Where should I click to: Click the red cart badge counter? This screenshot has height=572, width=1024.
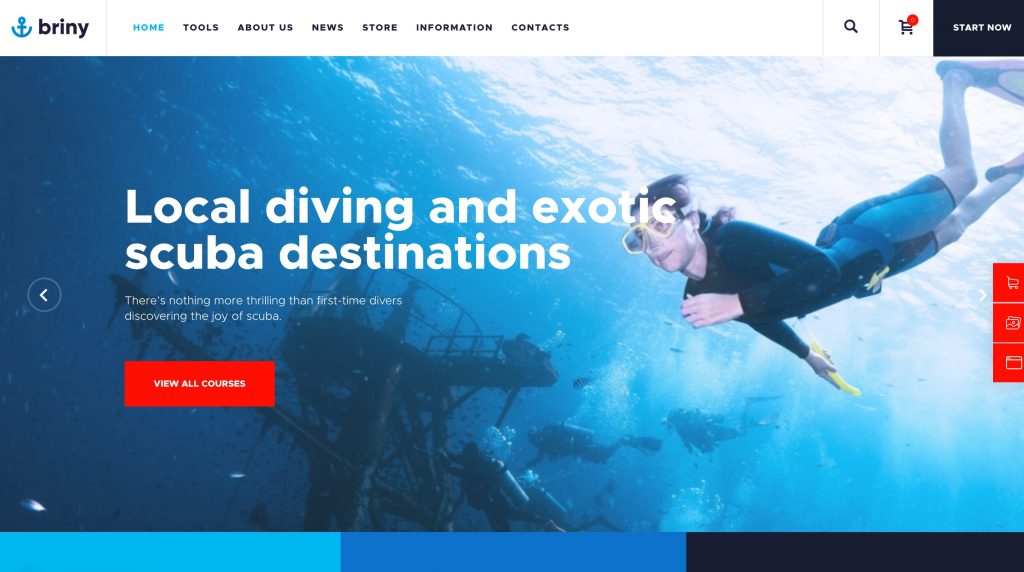click(x=912, y=20)
